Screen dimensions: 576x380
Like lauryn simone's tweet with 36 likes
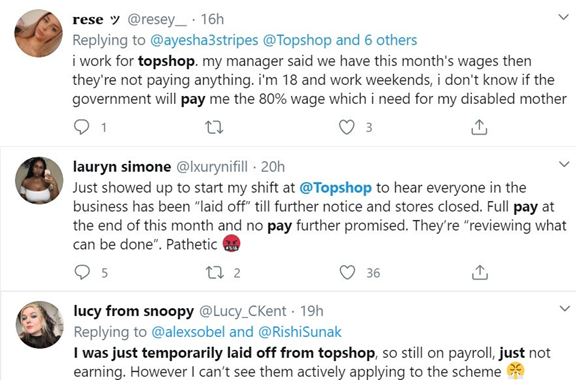coord(347,273)
